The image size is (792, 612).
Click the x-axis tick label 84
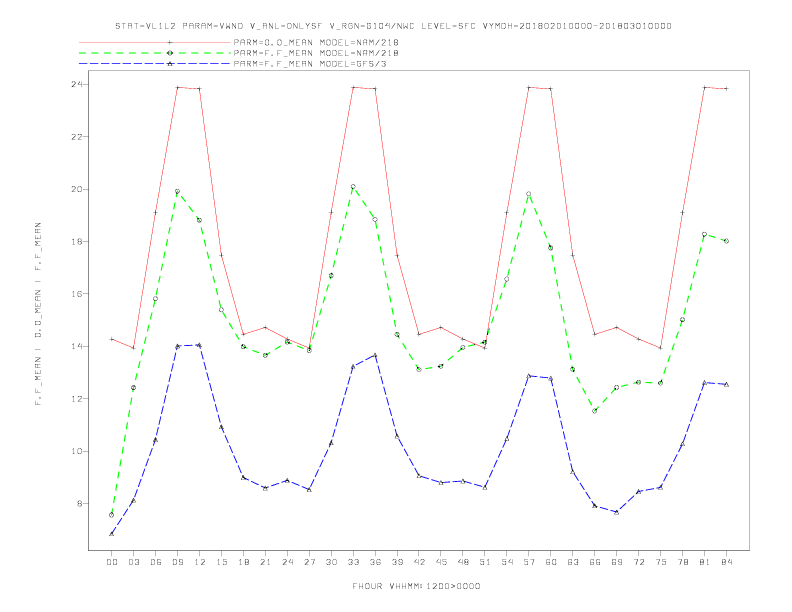pos(726,562)
